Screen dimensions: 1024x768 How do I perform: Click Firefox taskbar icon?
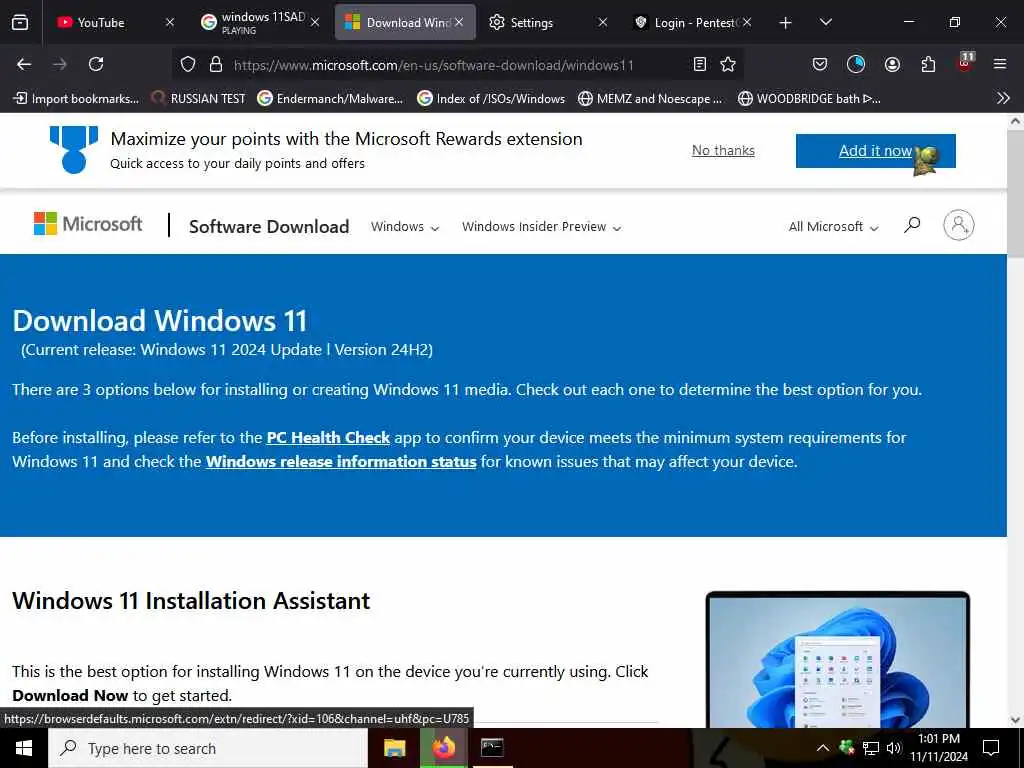point(443,748)
